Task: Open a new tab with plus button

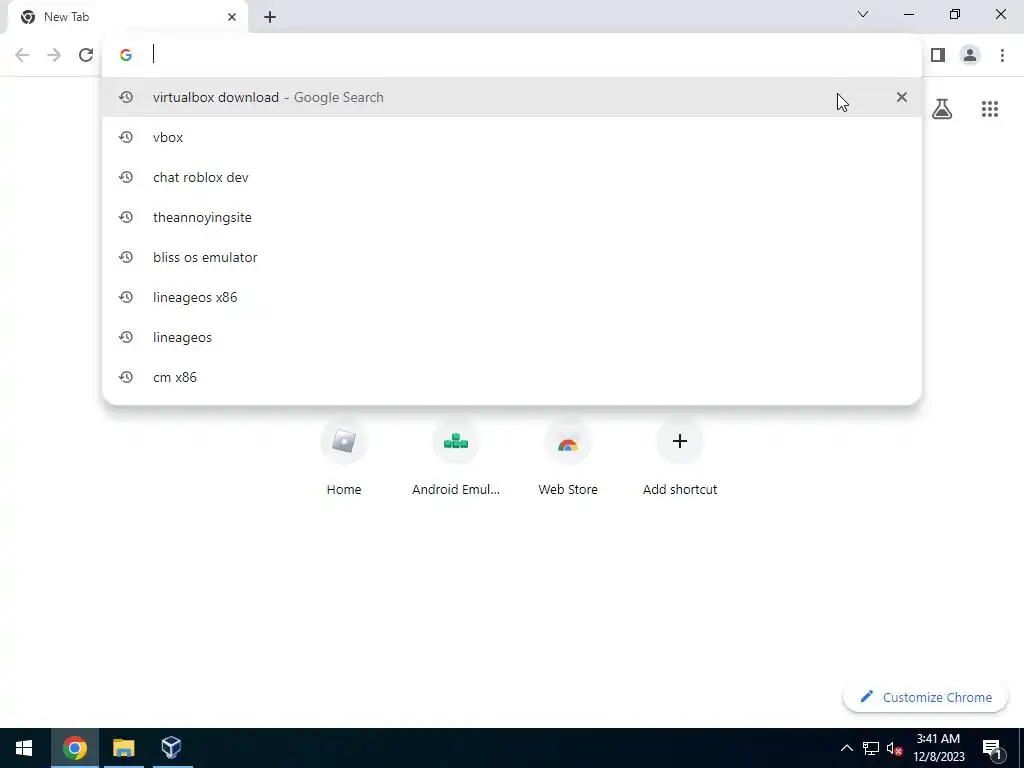Action: [x=270, y=17]
